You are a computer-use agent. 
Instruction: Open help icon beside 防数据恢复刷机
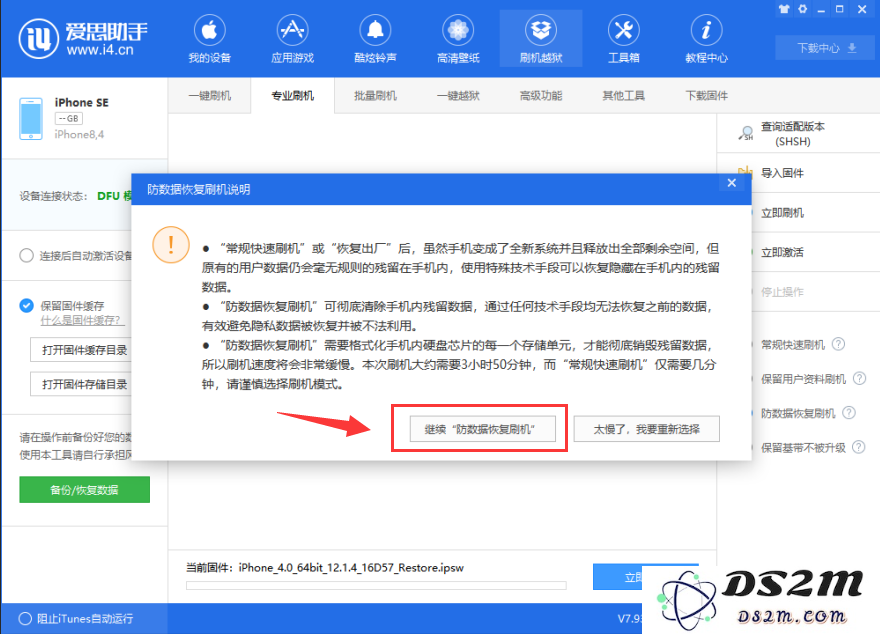[849, 413]
